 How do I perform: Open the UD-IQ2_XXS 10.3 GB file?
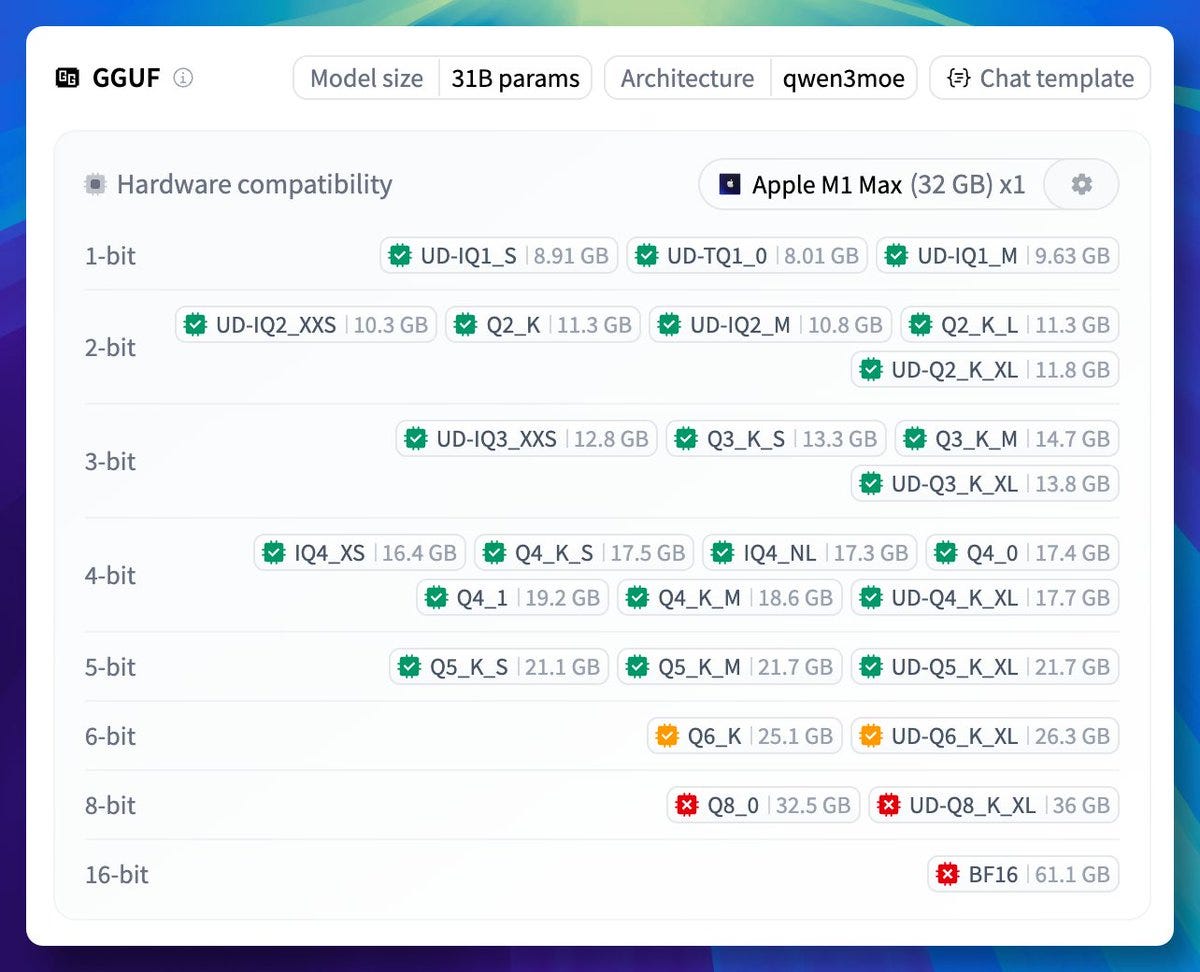(306, 324)
